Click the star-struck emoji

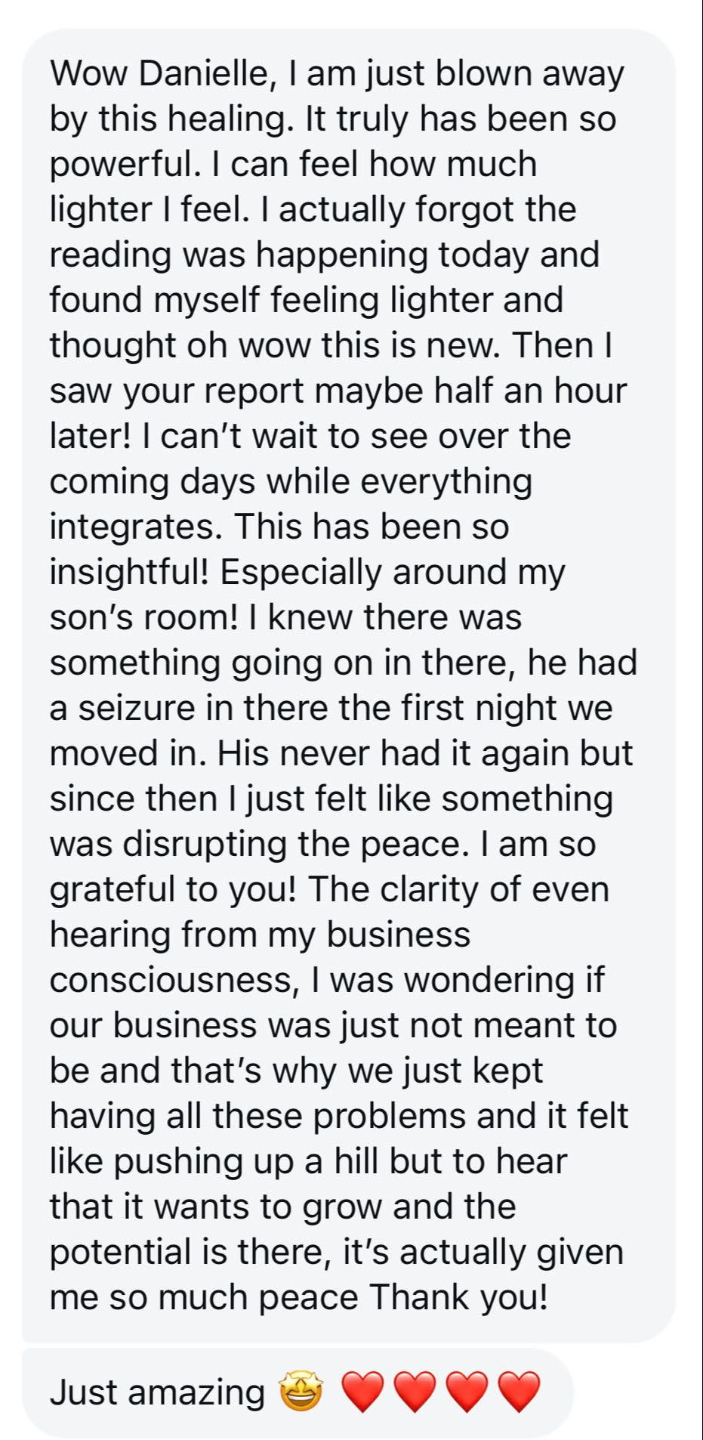[x=301, y=1391]
